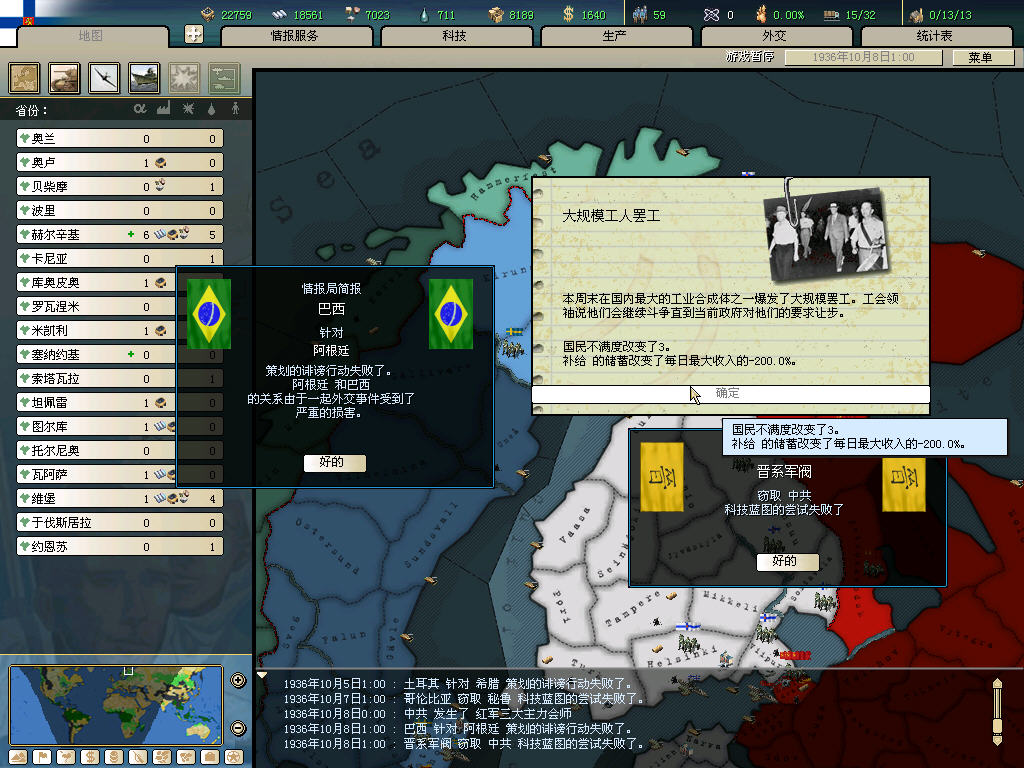Select province 贝柴摩 in the list
Image resolution: width=1024 pixels, height=768 pixels.
(x=120, y=187)
